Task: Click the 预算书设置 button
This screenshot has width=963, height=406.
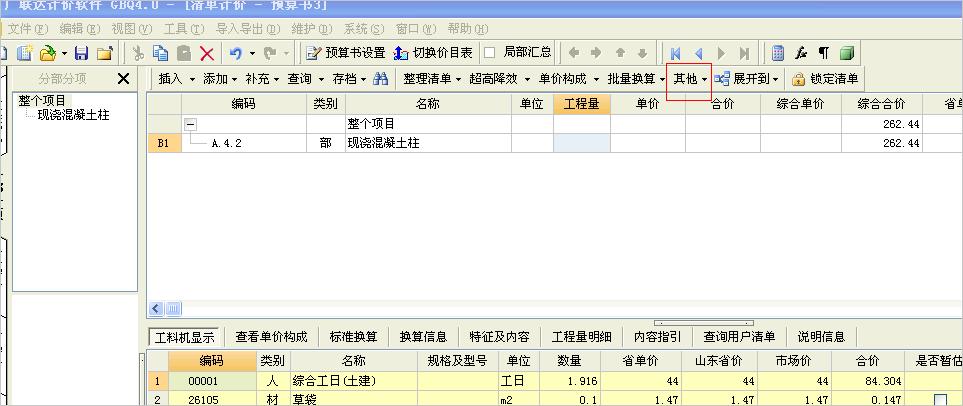Action: [346, 53]
